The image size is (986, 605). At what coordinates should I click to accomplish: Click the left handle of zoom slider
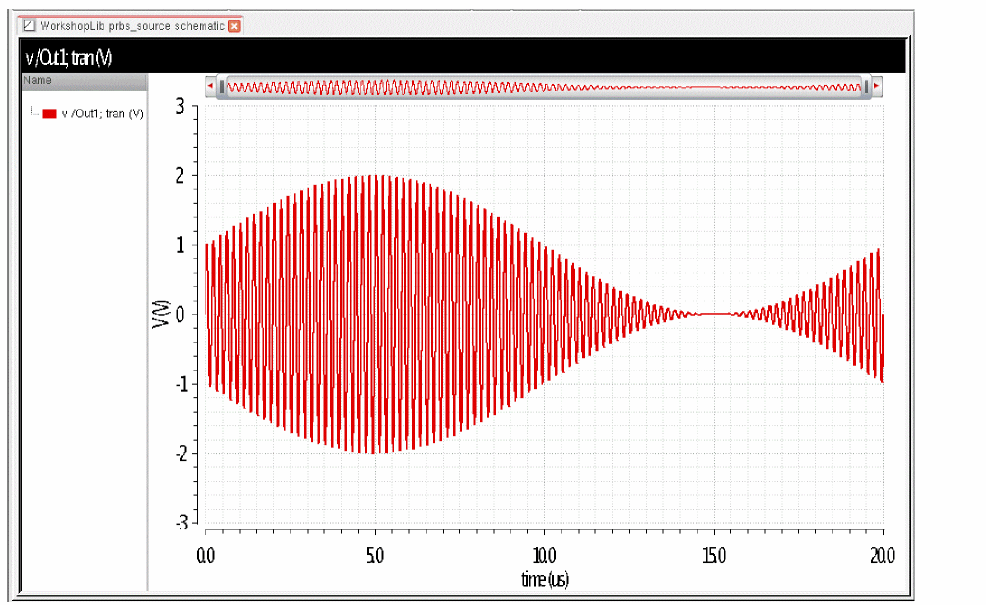(x=222, y=86)
